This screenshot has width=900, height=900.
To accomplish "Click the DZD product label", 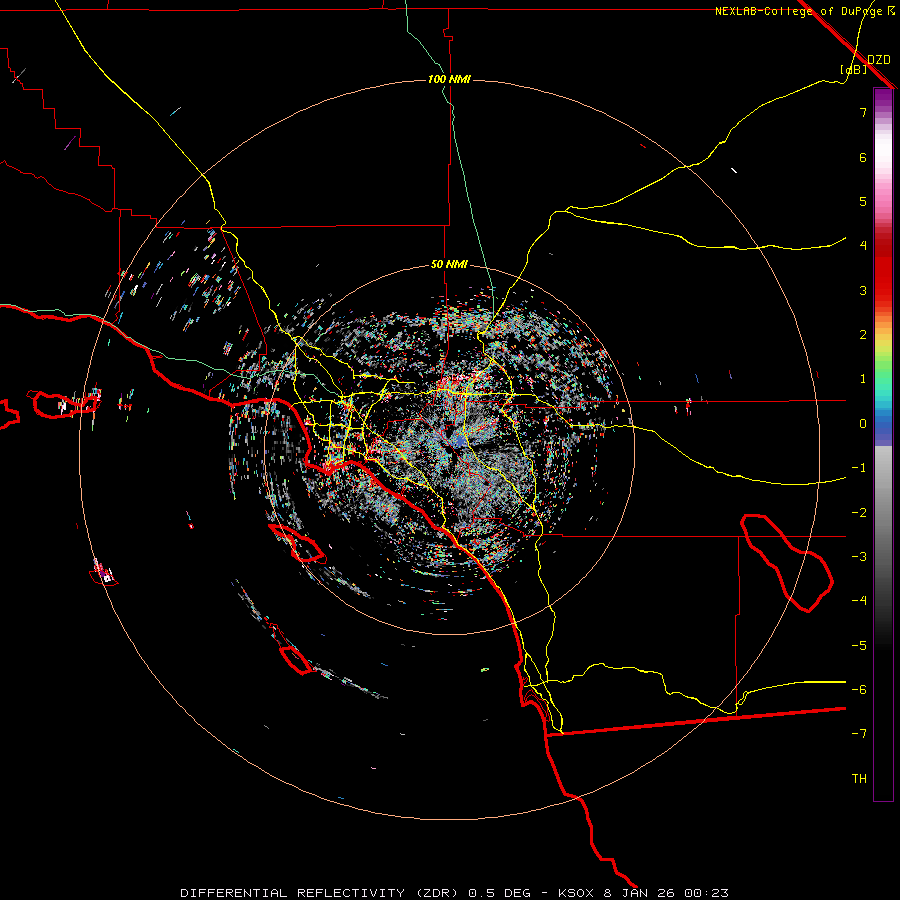I will pos(878,60).
